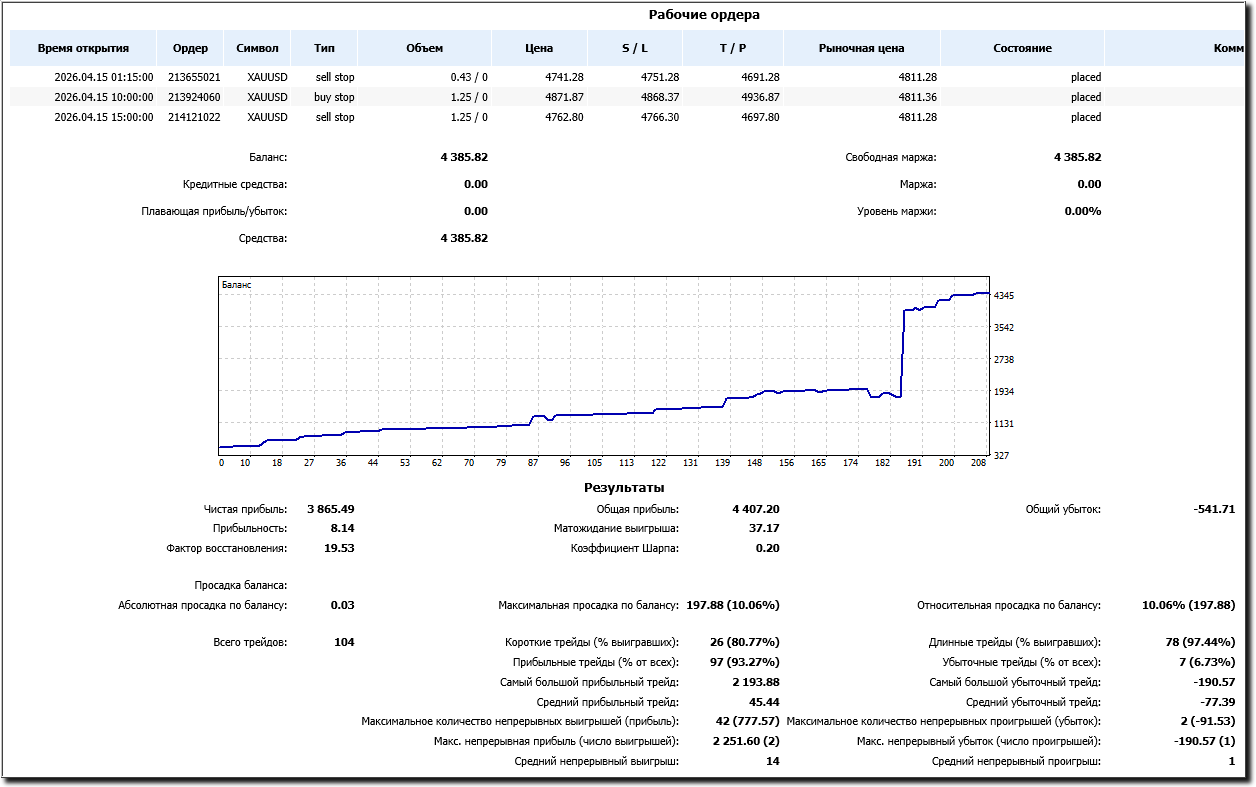This screenshot has width=1256, height=787.
Task: Select order 214121022 in the orders list
Action: 194,117
